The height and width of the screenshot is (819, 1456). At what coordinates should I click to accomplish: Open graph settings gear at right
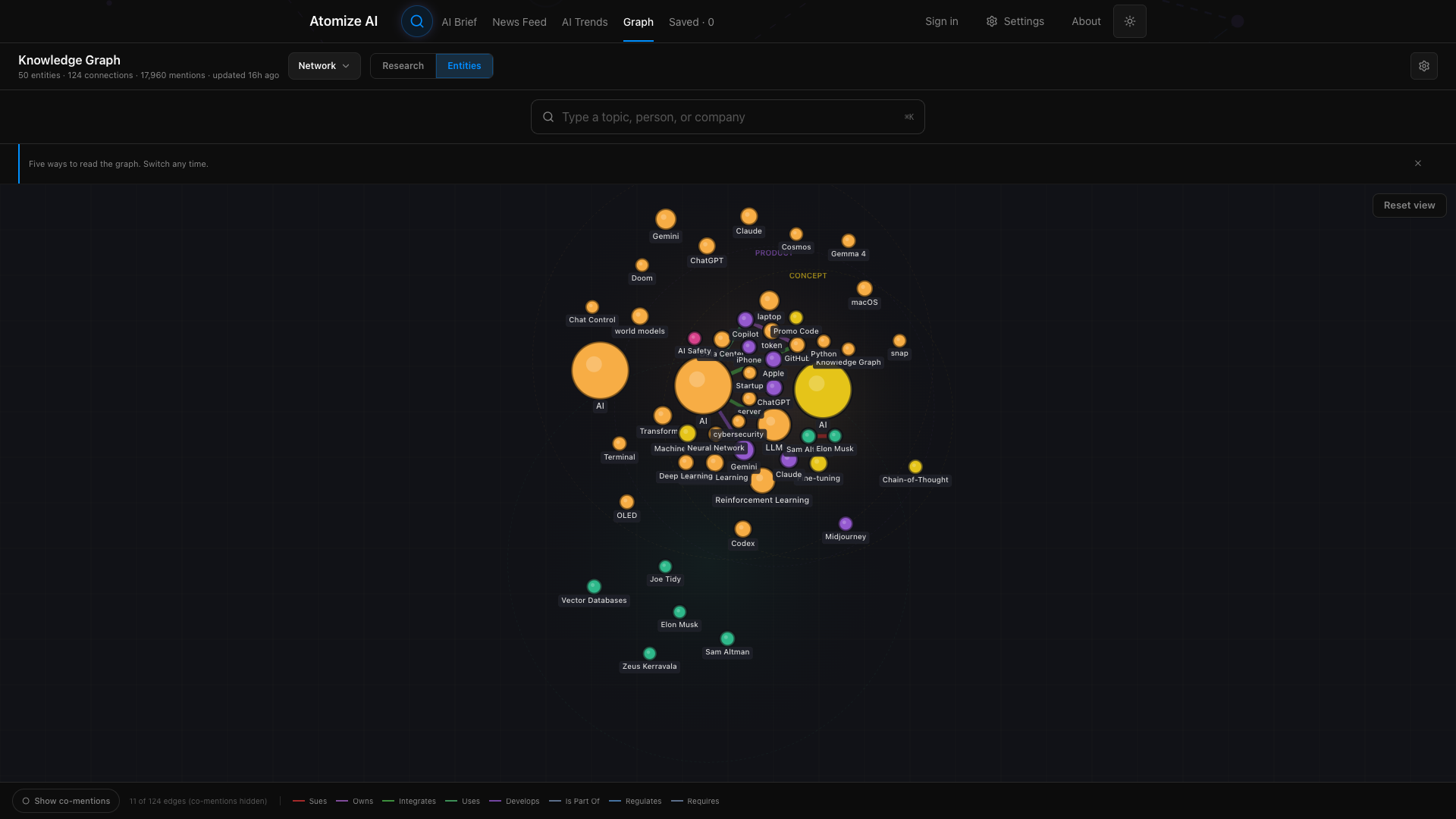pos(1424,66)
